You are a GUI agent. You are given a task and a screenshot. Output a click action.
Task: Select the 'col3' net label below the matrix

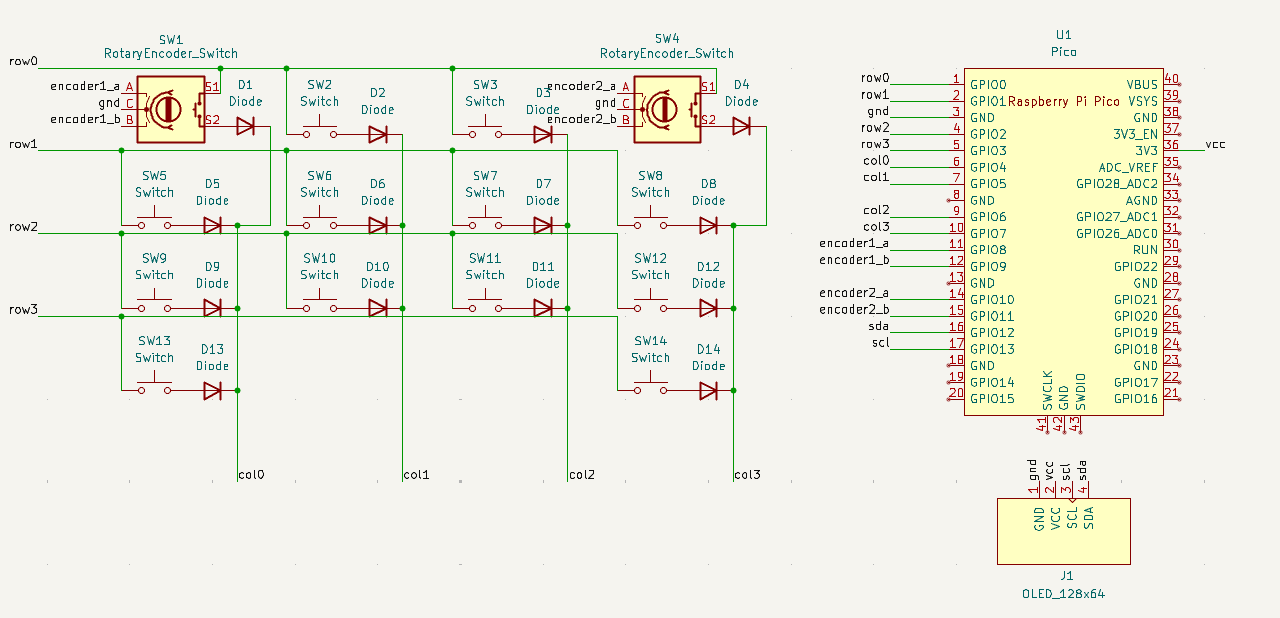pyautogui.click(x=747, y=474)
